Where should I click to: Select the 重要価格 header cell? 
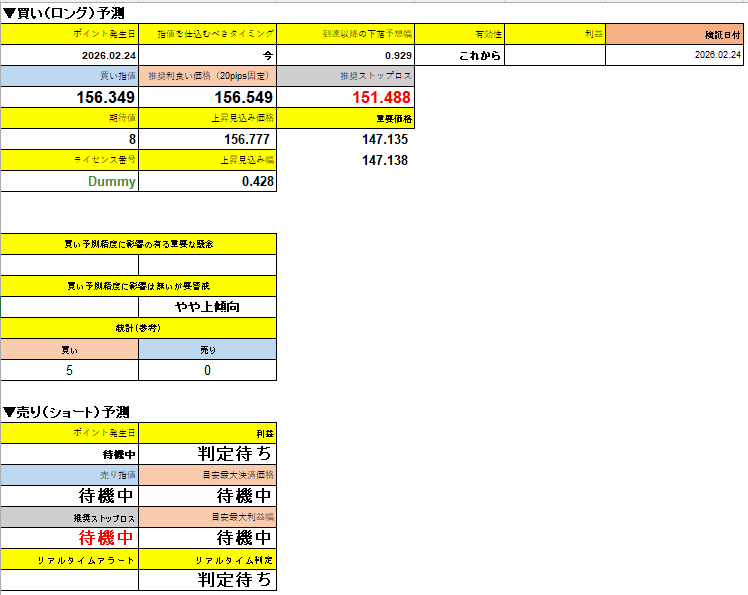pos(345,118)
